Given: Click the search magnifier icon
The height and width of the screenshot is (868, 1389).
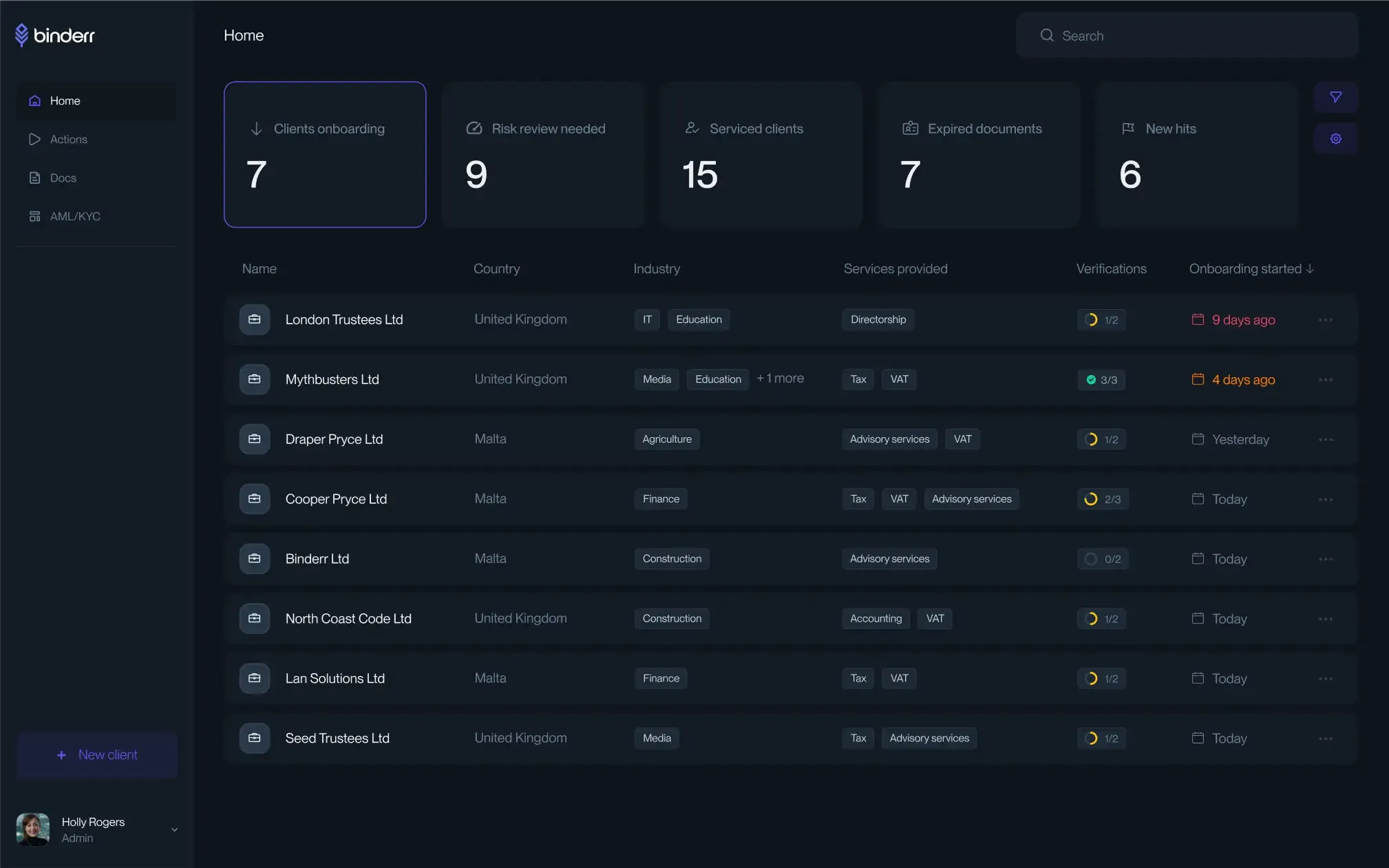Looking at the screenshot, I should [1047, 35].
